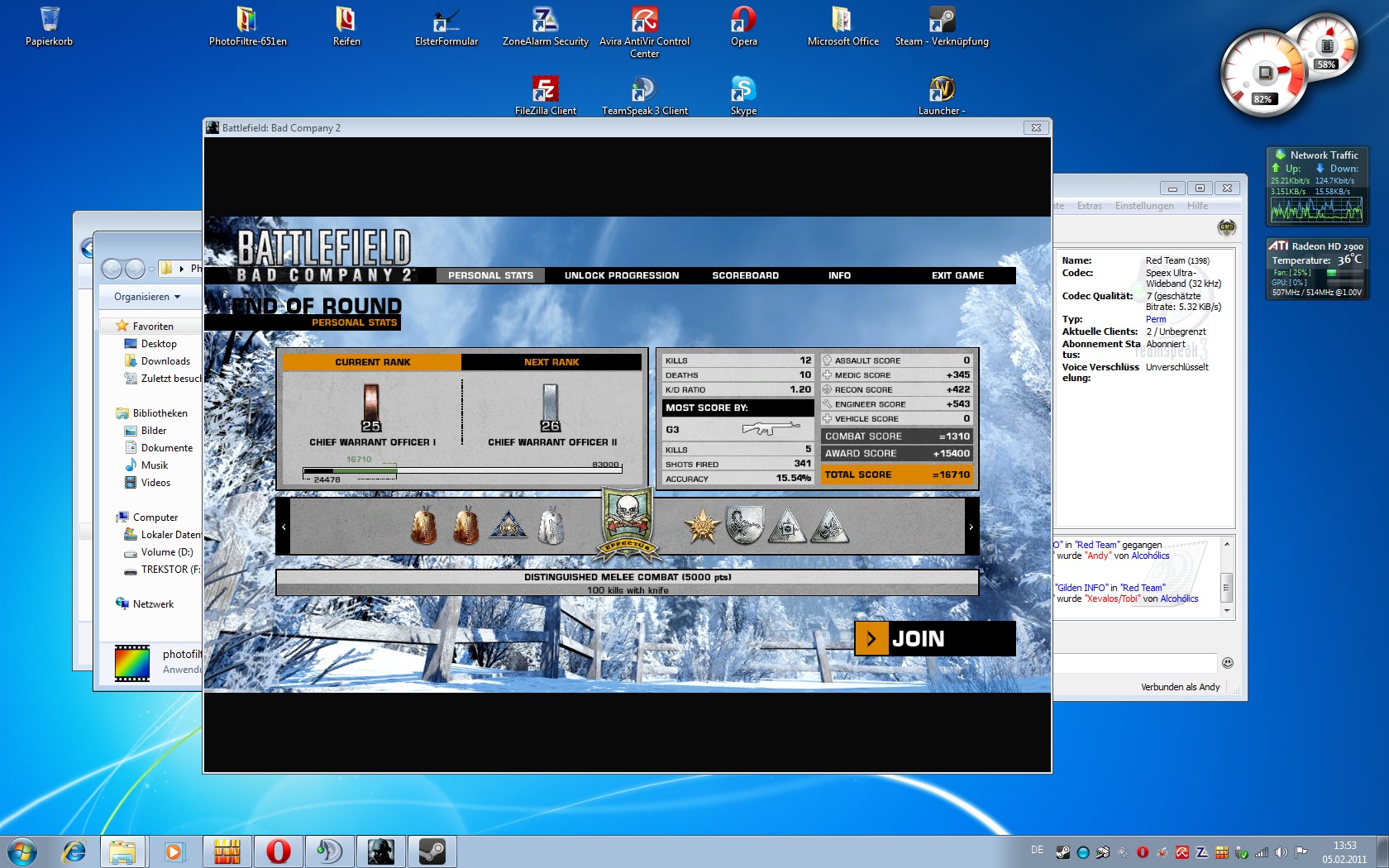1389x868 pixels.
Task: Click the Windows Start orb
Action: point(22,851)
